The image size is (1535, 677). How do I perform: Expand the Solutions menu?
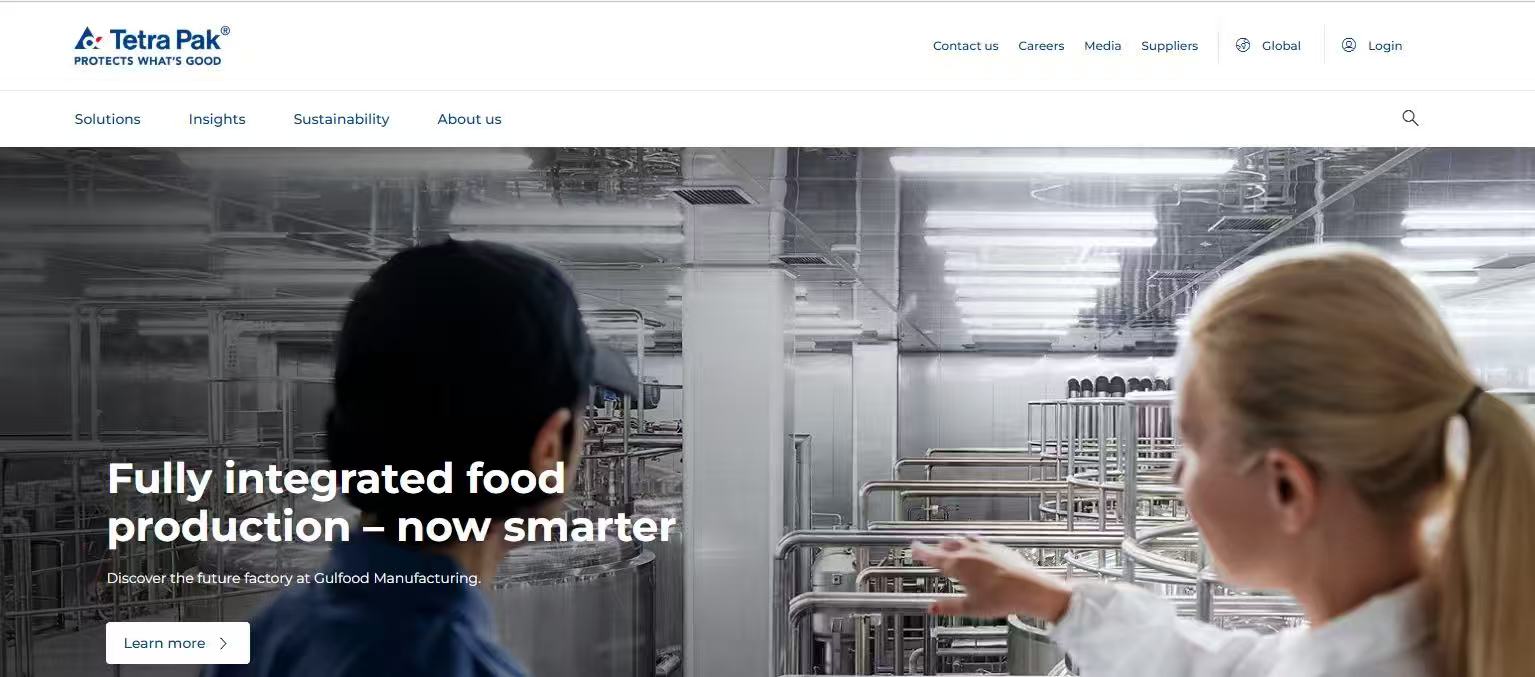click(107, 119)
